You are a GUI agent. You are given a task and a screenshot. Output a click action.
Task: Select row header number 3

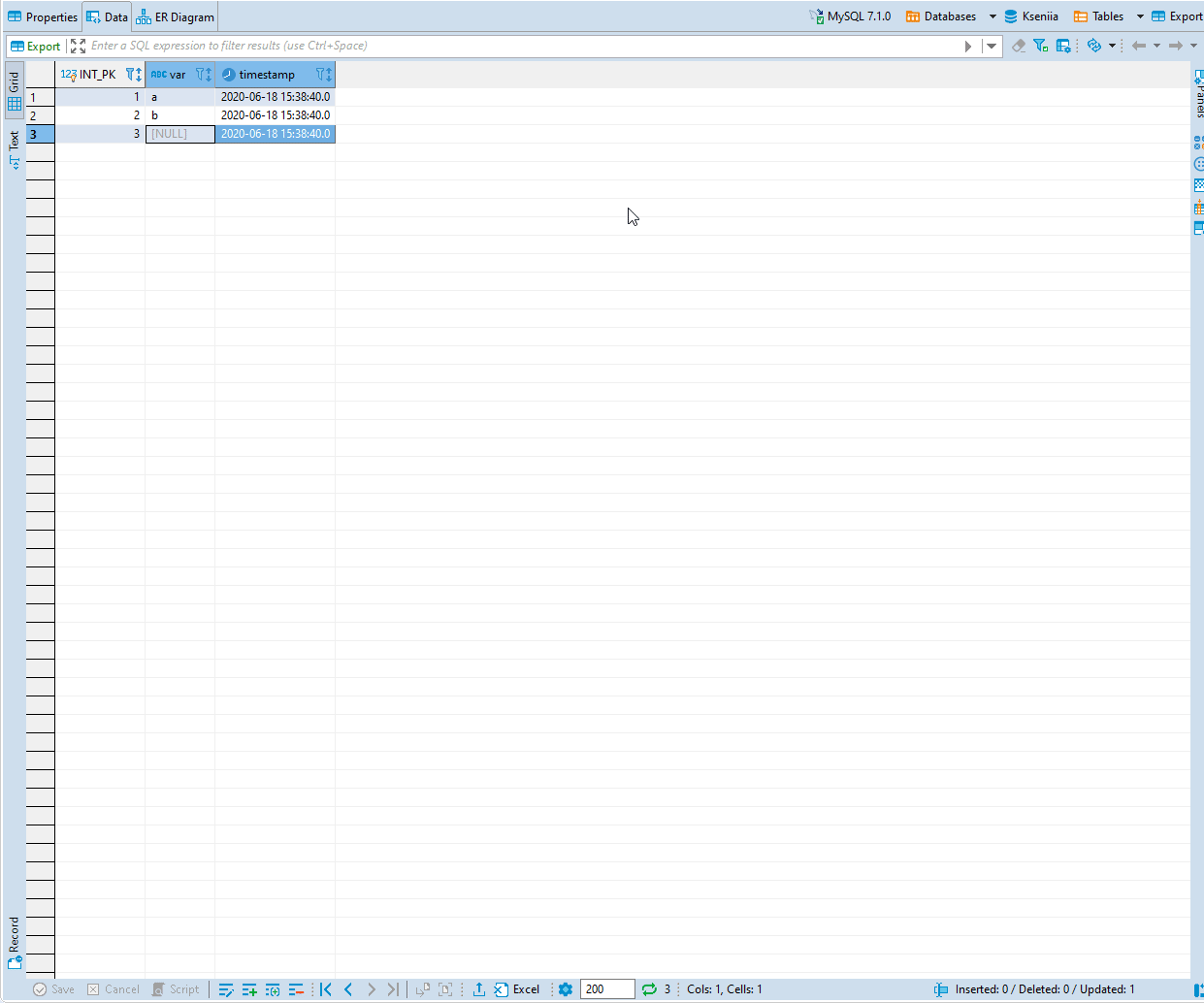[x=40, y=134]
